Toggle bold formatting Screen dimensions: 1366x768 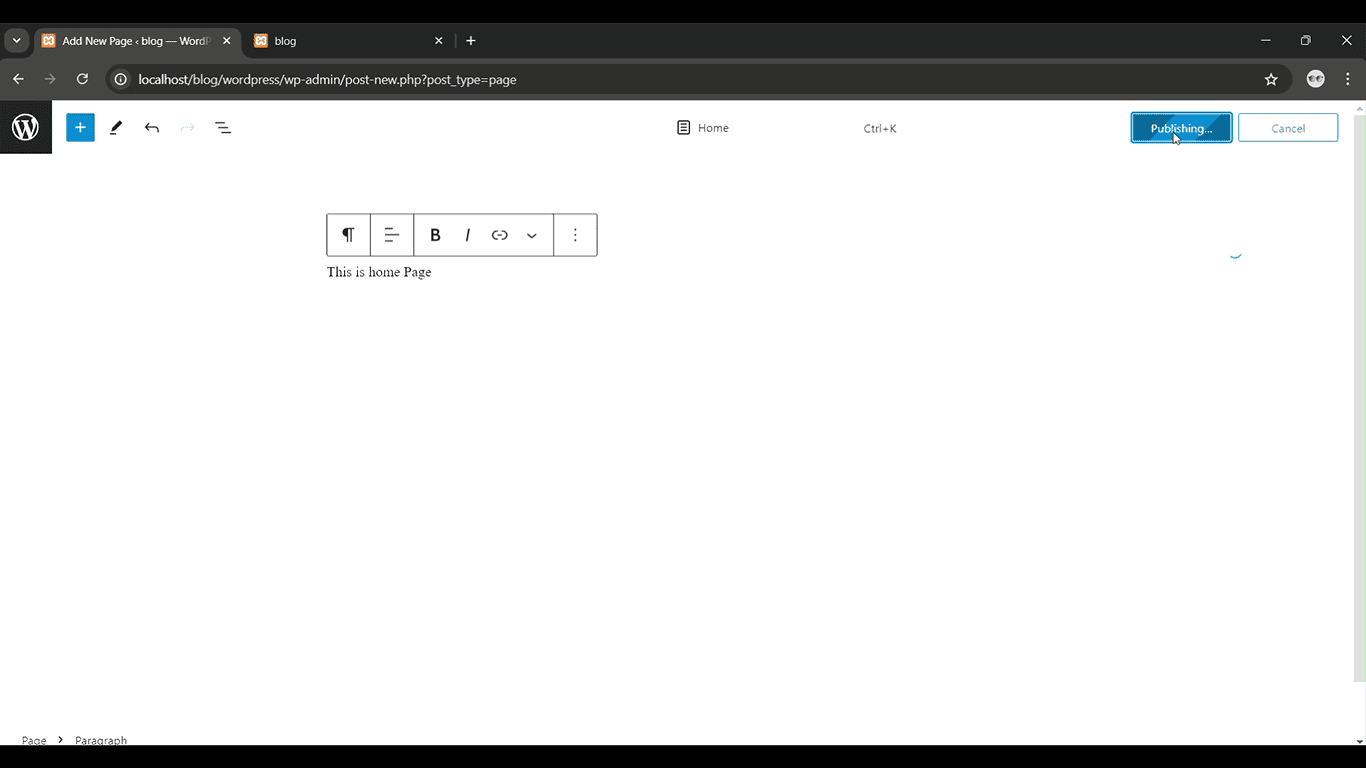coord(435,235)
